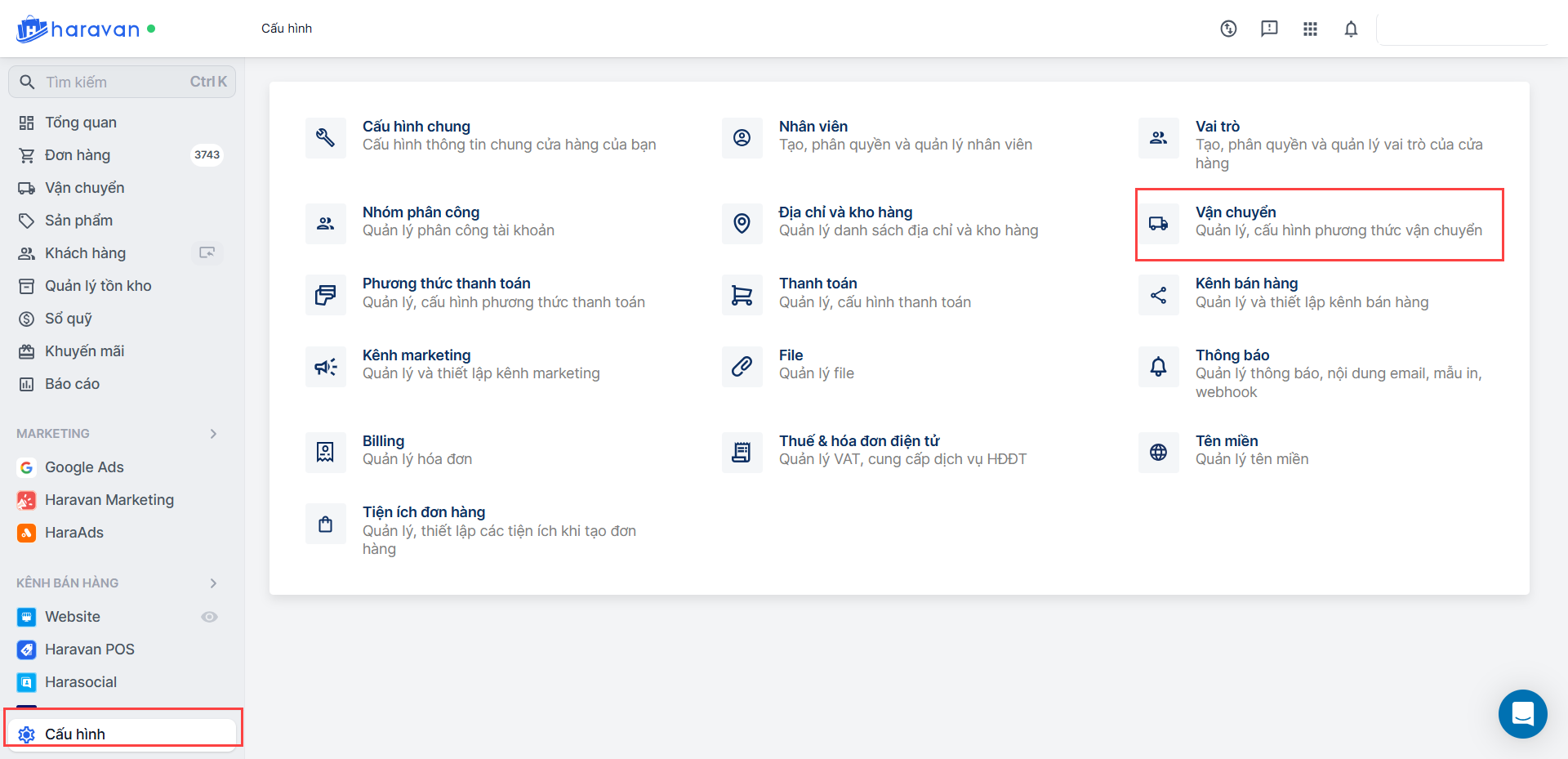Click the globe icon for Tên miền
Image resolution: width=1568 pixels, height=759 pixels.
[x=1158, y=452]
